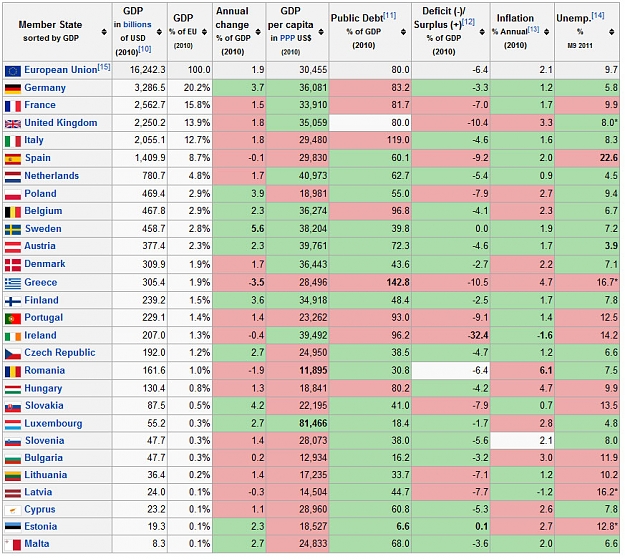
Task: Select Italy public debt cell 119.0
Action: pos(370,140)
